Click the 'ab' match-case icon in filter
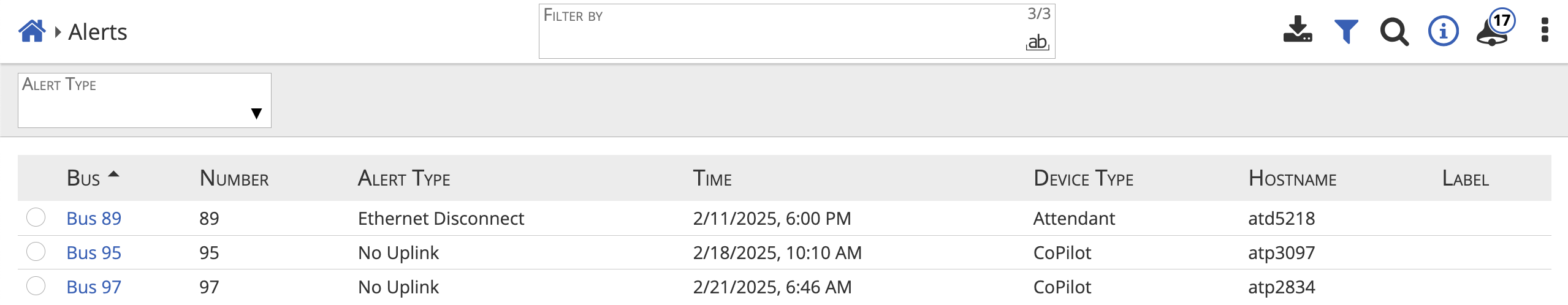This screenshot has height=305, width=1568. pyautogui.click(x=1037, y=42)
